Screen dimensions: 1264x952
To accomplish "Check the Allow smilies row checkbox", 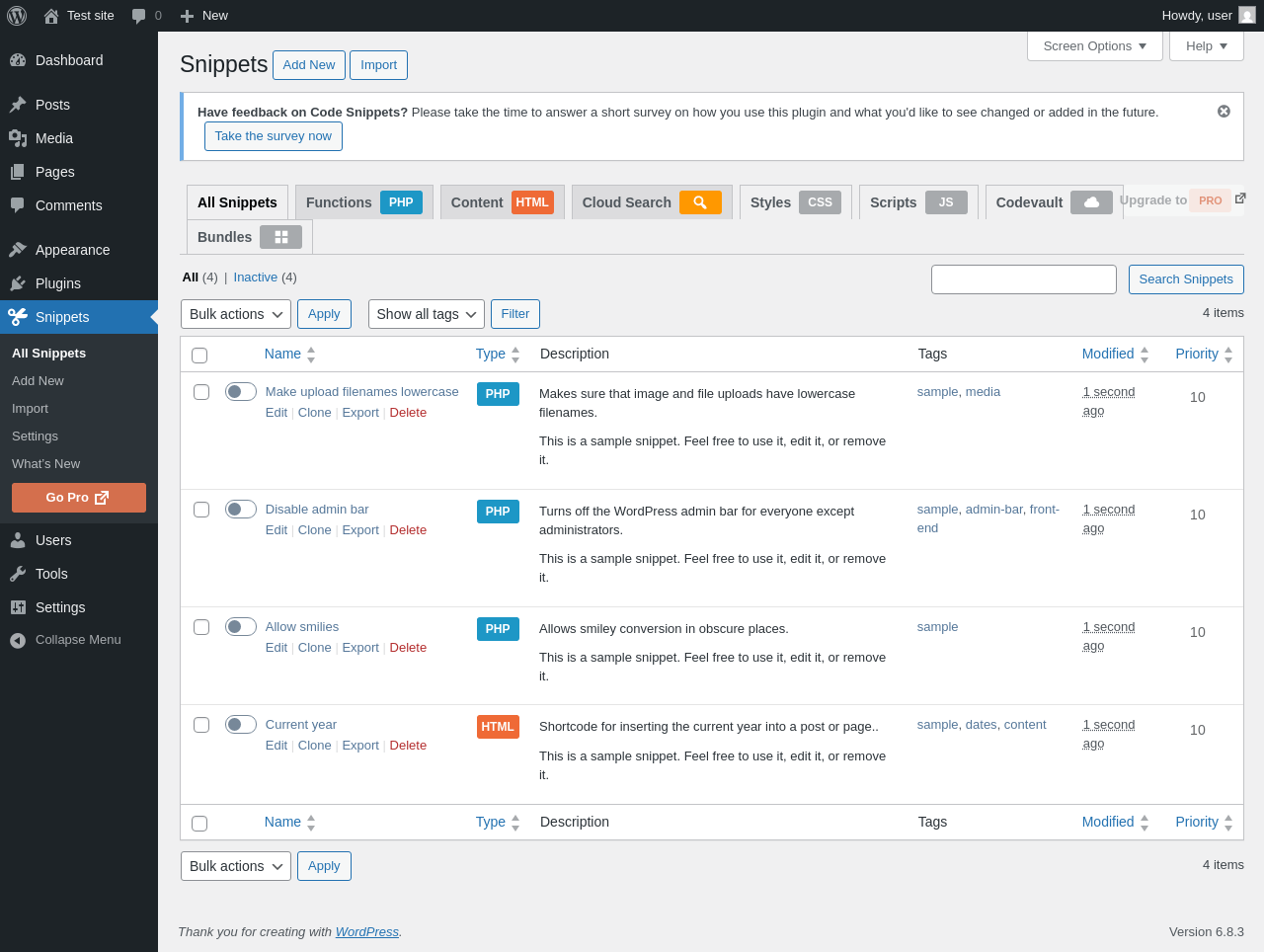I will [x=201, y=627].
